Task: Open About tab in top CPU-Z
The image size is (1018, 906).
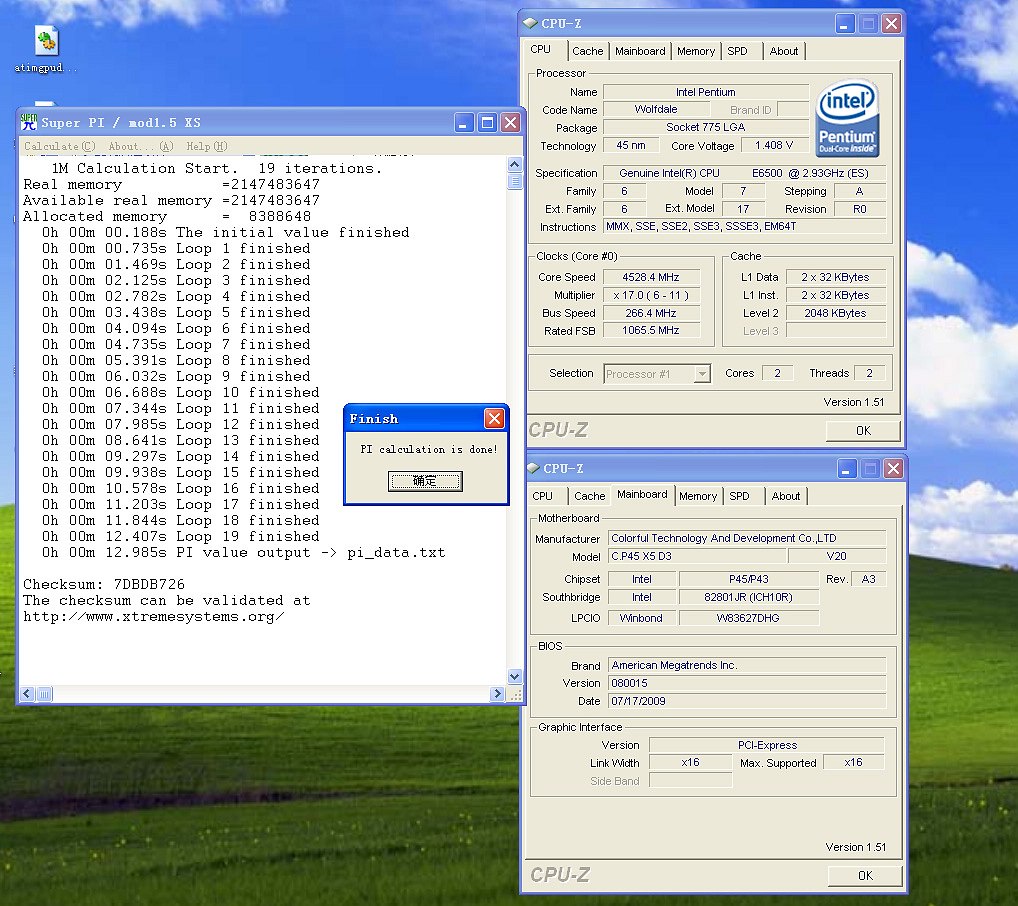Action: [784, 51]
